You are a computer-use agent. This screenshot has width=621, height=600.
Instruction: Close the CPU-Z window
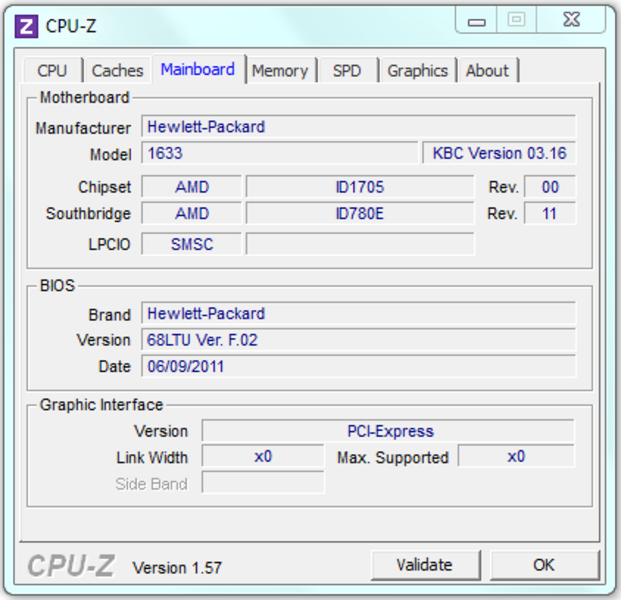pos(571,21)
